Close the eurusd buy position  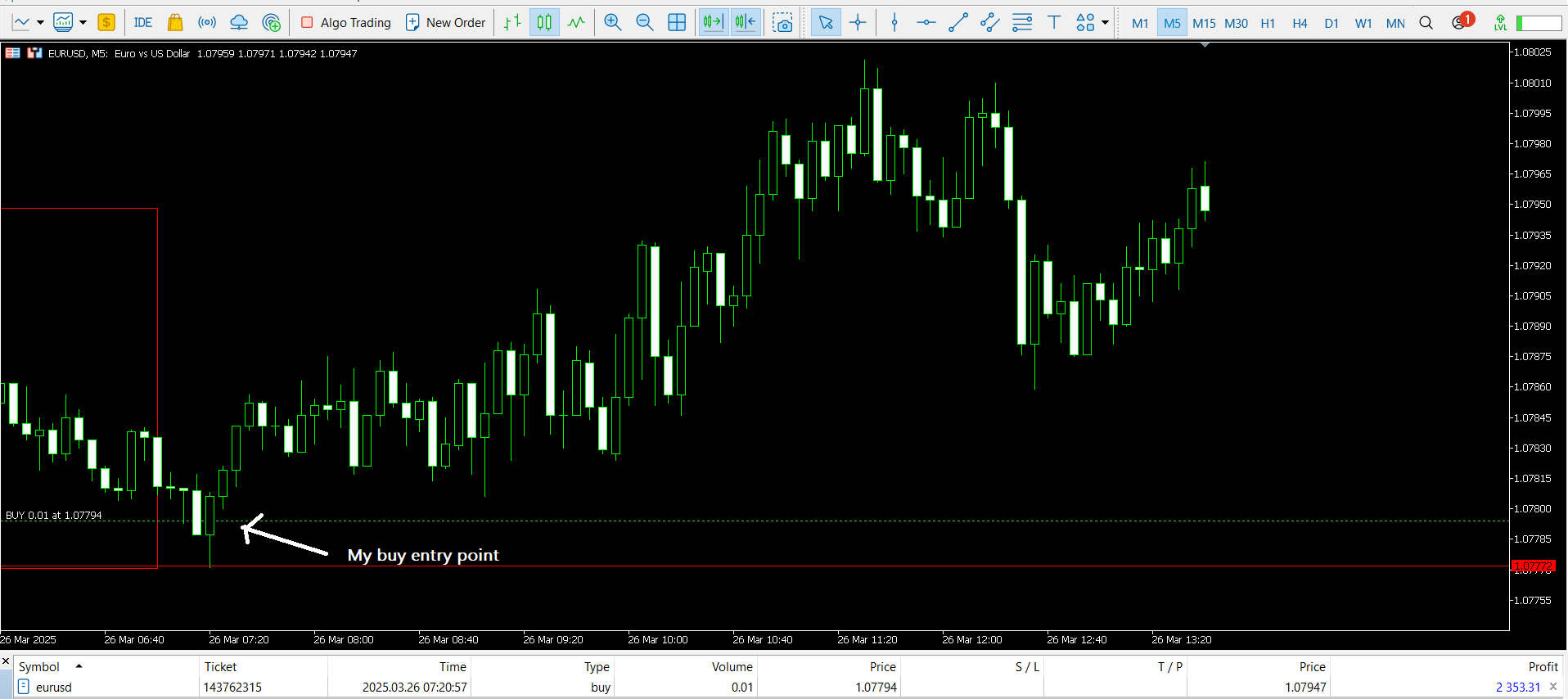(x=1553, y=687)
